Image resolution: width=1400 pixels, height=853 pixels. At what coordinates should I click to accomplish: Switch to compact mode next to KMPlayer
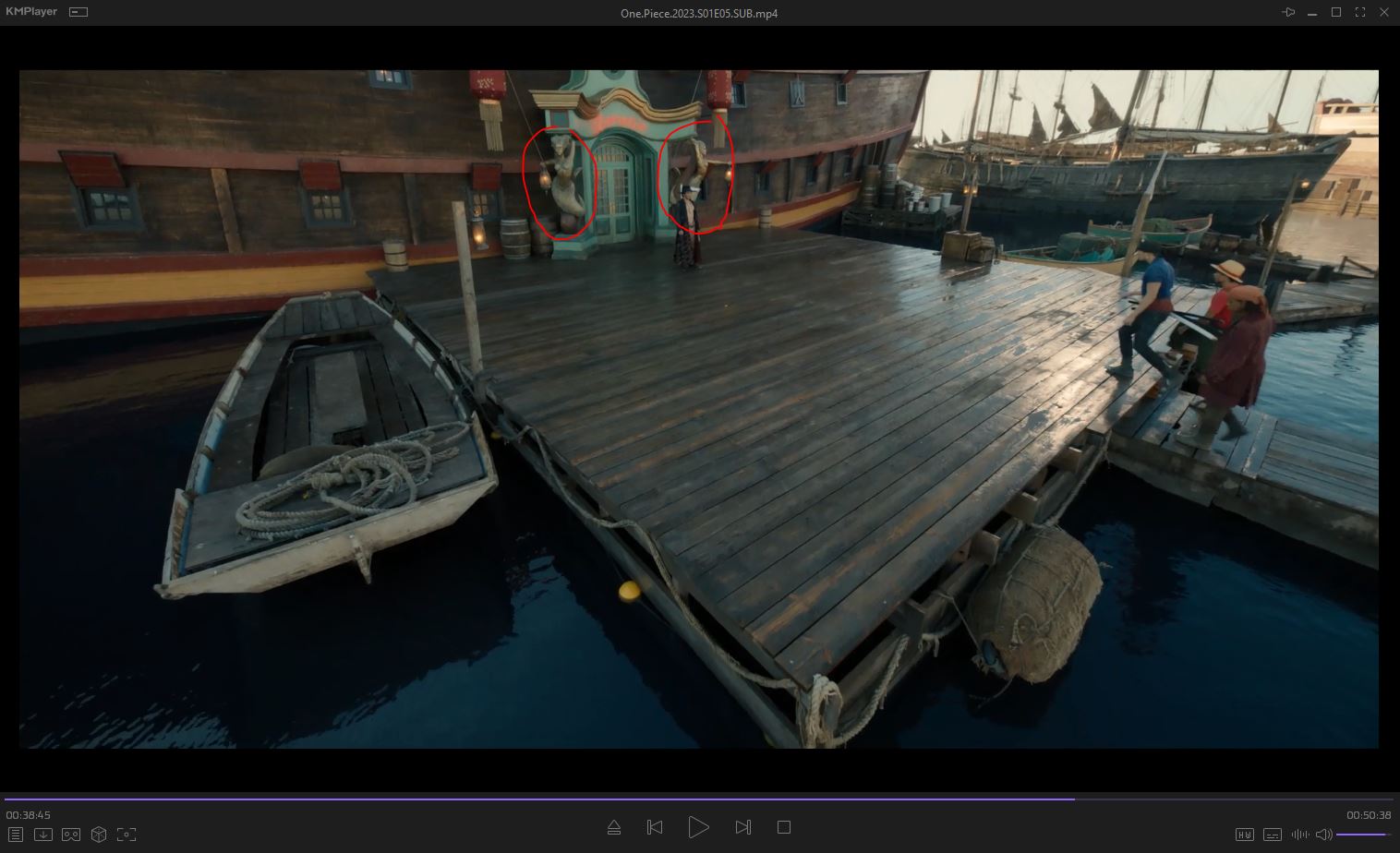click(x=78, y=12)
